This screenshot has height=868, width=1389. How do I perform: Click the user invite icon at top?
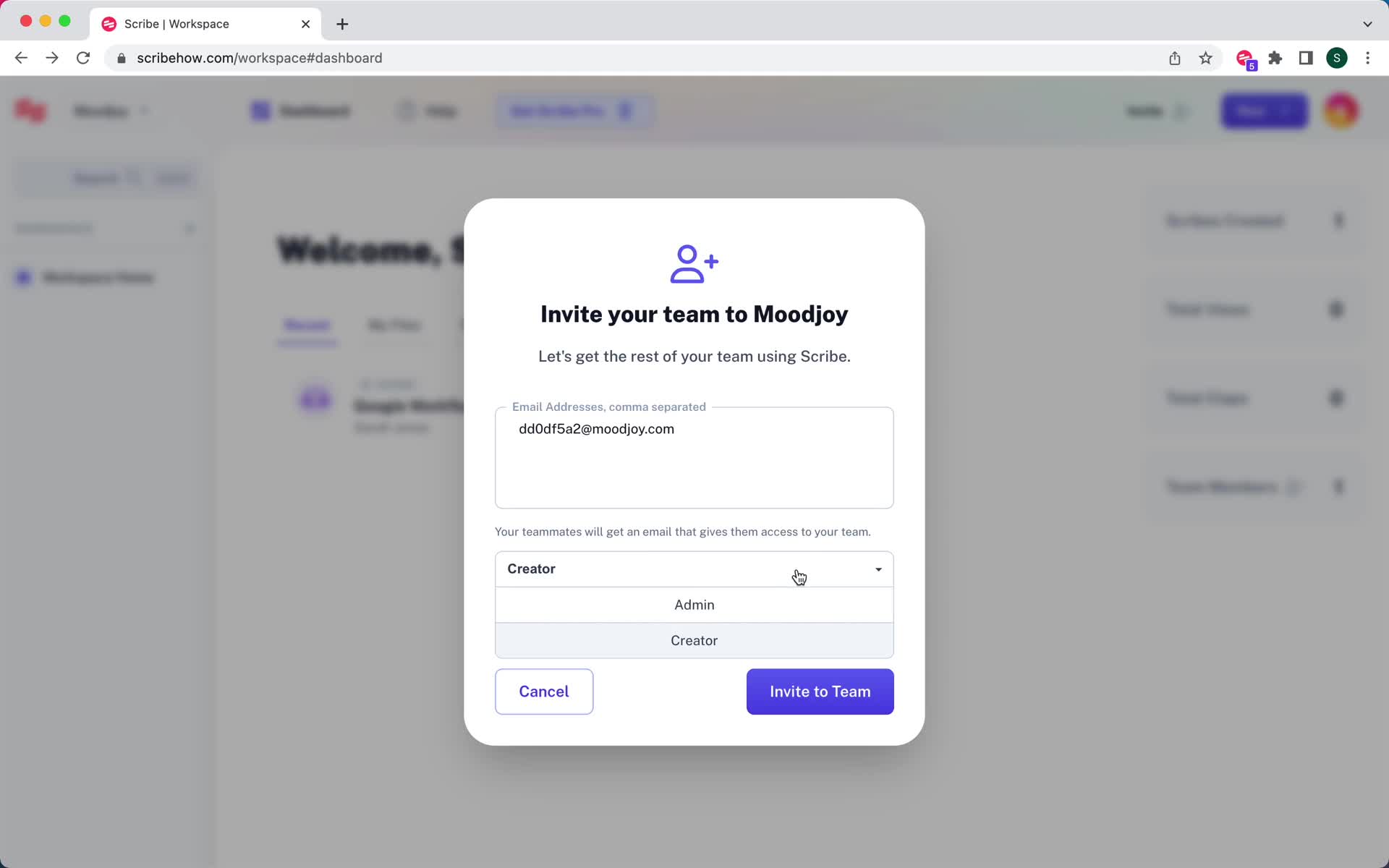[x=694, y=263]
